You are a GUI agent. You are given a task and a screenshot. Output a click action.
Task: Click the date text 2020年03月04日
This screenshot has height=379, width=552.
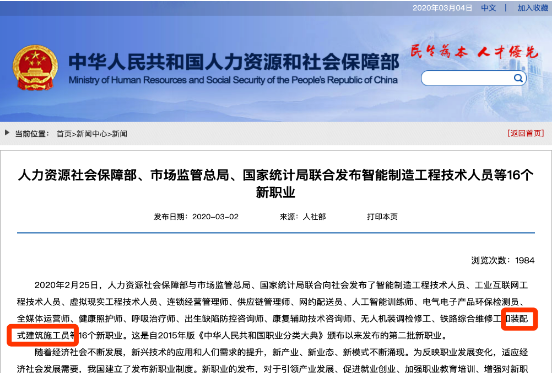pos(442,8)
